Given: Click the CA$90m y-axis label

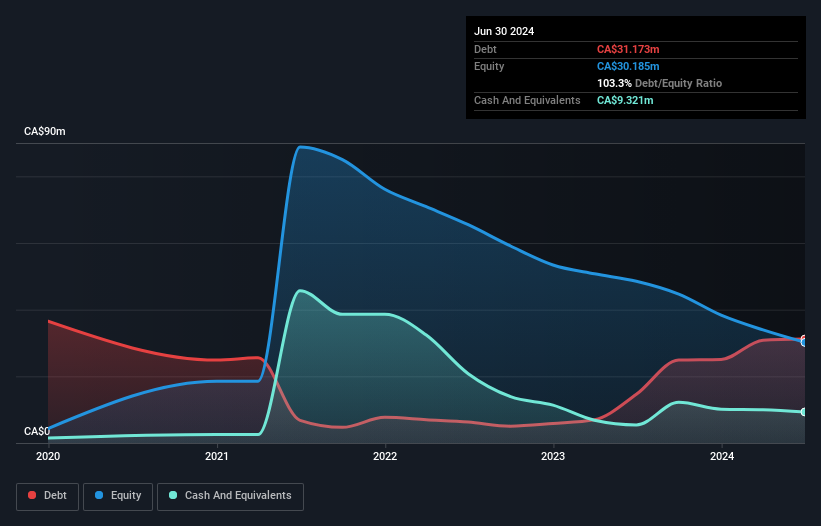Looking at the screenshot, I should click(45, 131).
